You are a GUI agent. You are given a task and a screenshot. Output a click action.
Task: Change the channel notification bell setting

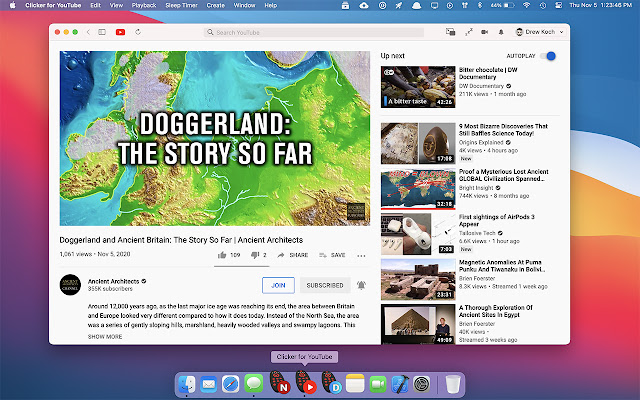pos(361,285)
